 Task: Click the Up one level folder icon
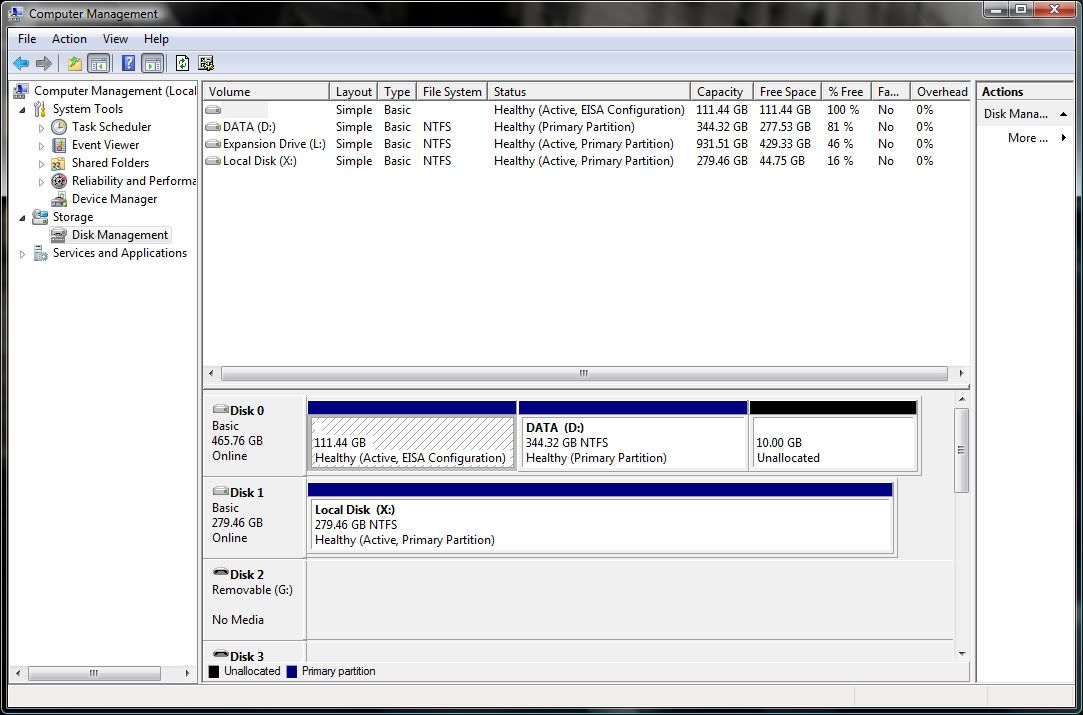(x=75, y=64)
